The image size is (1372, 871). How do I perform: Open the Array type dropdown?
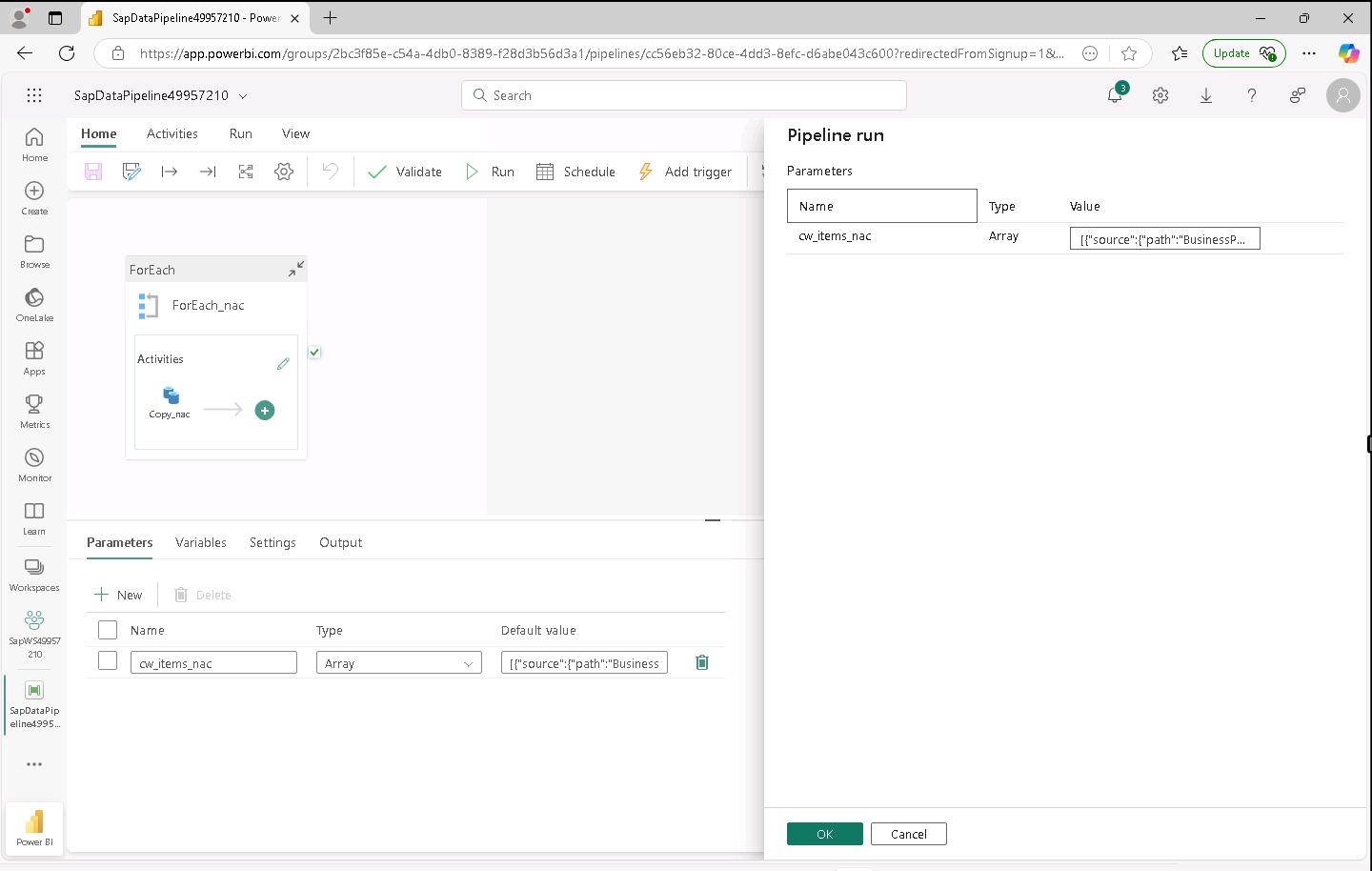coord(398,663)
